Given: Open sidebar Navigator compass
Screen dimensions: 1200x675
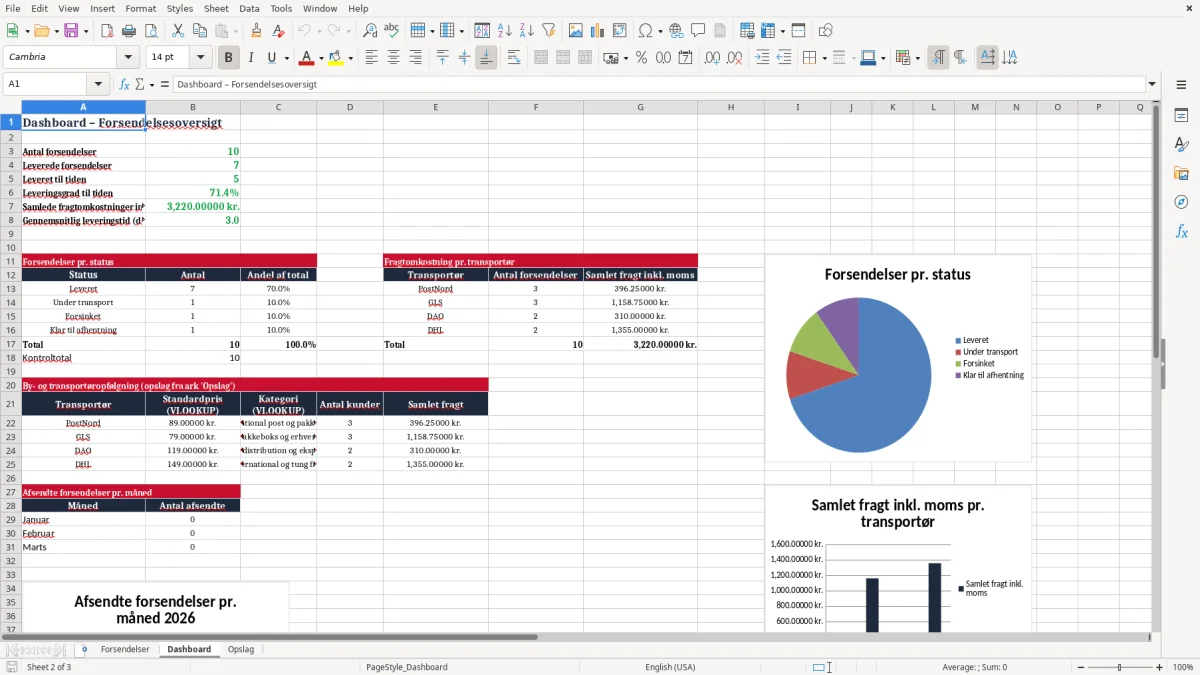Looking at the screenshot, I should point(1181,202).
